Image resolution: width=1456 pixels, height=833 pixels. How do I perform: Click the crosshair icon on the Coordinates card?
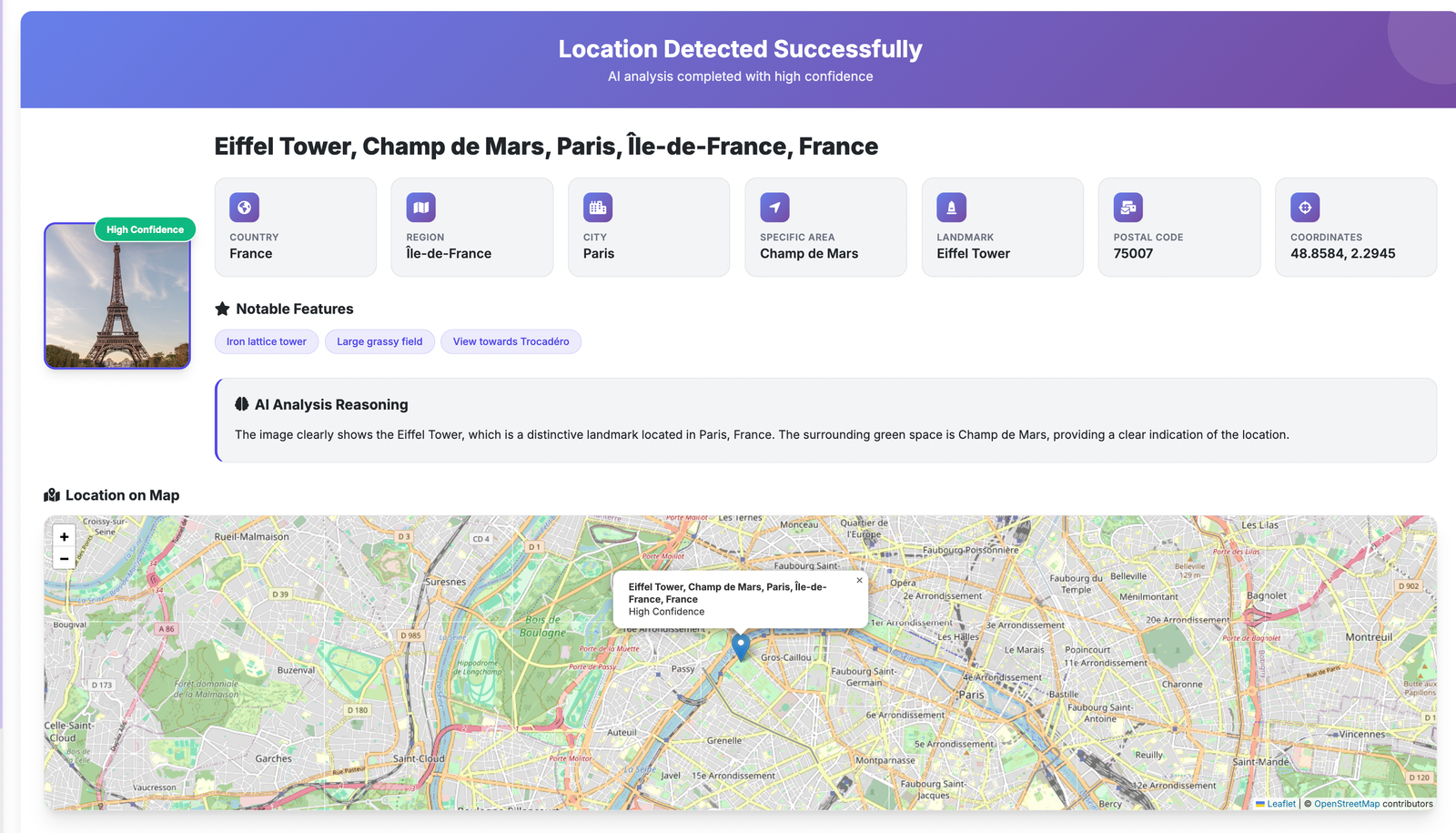pyautogui.click(x=1304, y=207)
